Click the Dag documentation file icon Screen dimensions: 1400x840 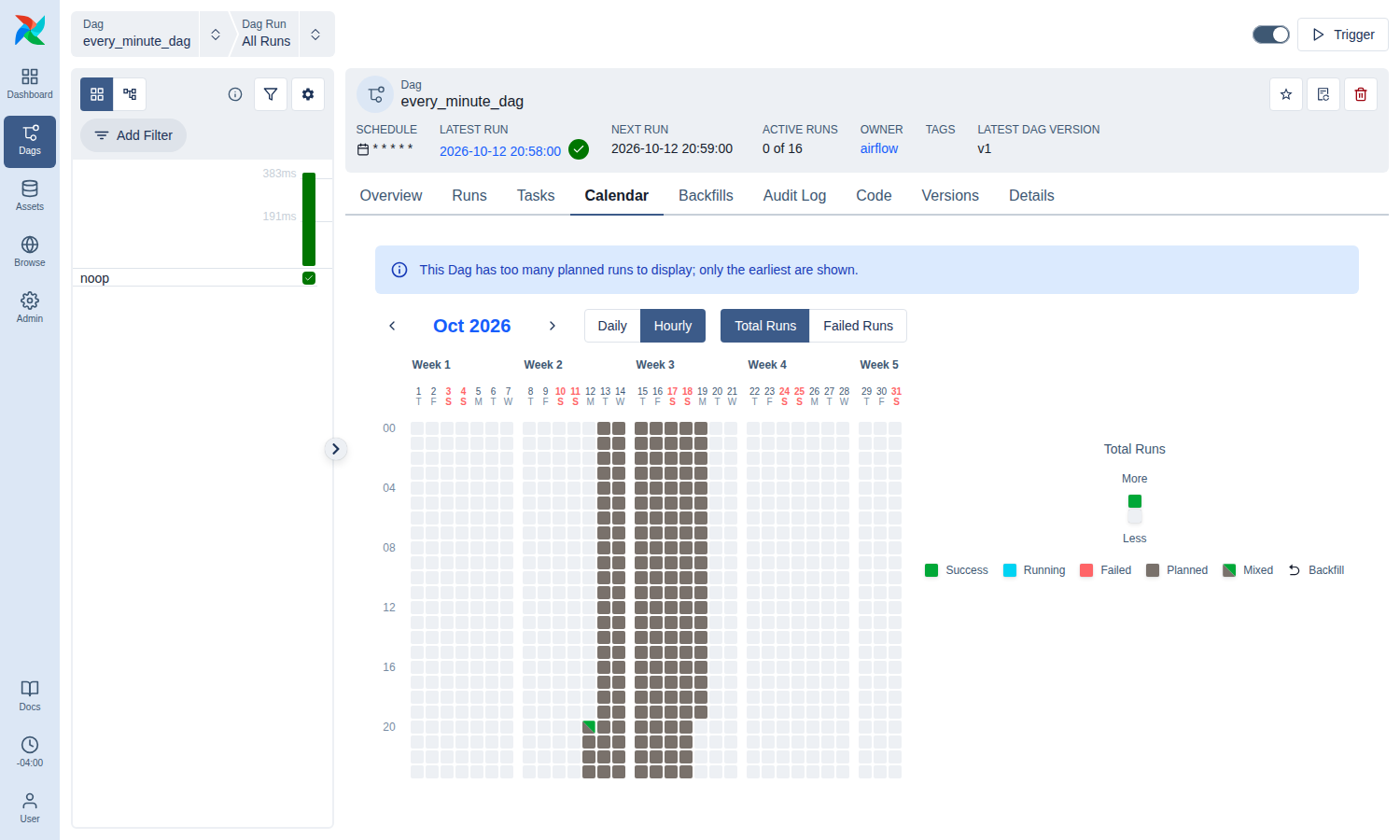pyautogui.click(x=1323, y=94)
